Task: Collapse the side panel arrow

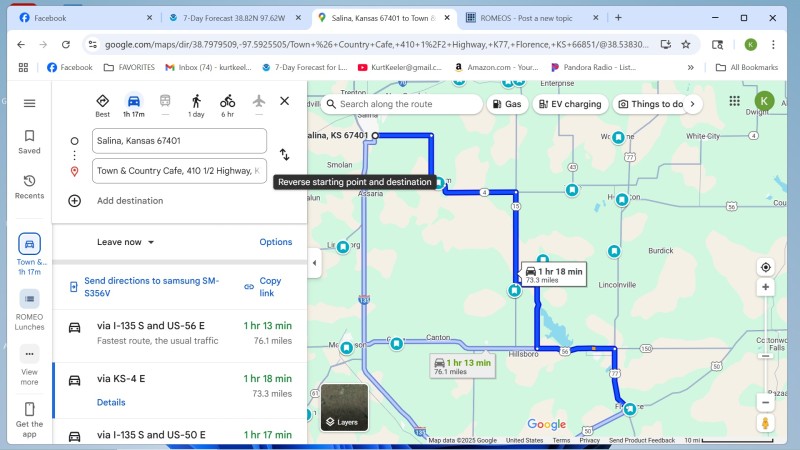Action: tap(314, 263)
